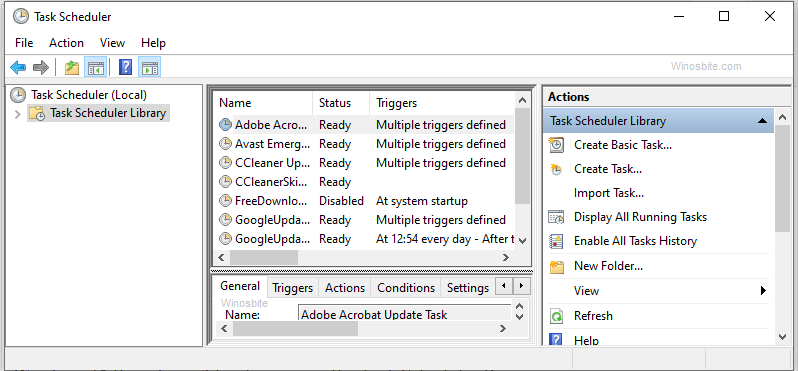The image size is (798, 371).
Task: Click the blue Help toolbar icon
Action: pos(125,67)
